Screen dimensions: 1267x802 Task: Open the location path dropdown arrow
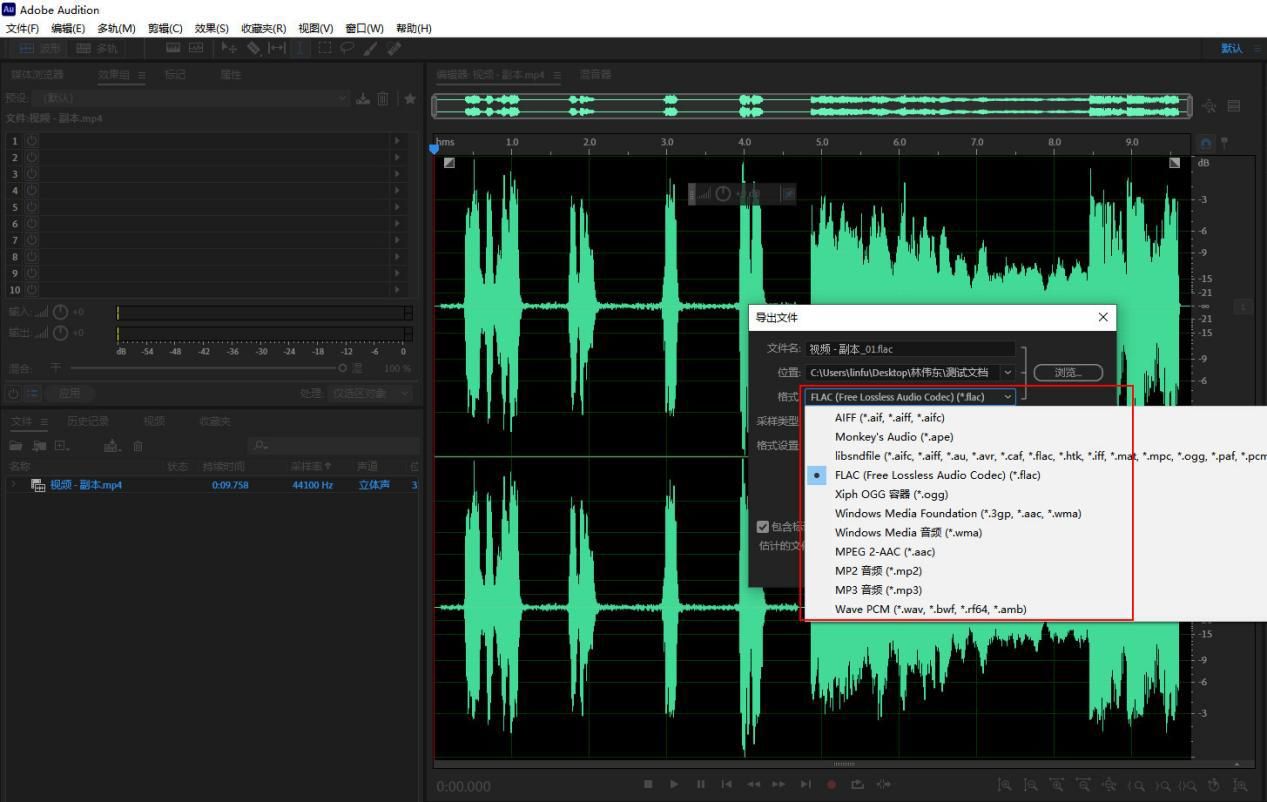pos(1007,372)
